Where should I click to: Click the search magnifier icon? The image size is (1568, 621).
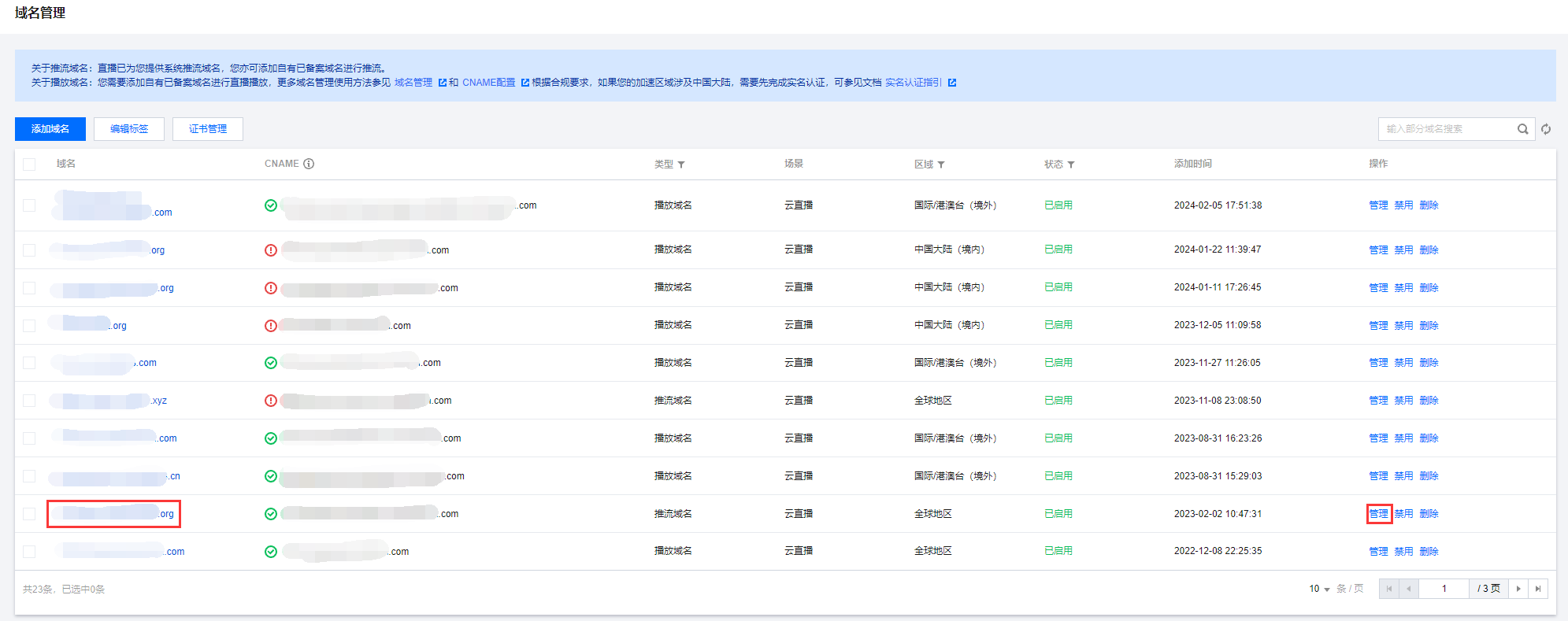point(1522,129)
